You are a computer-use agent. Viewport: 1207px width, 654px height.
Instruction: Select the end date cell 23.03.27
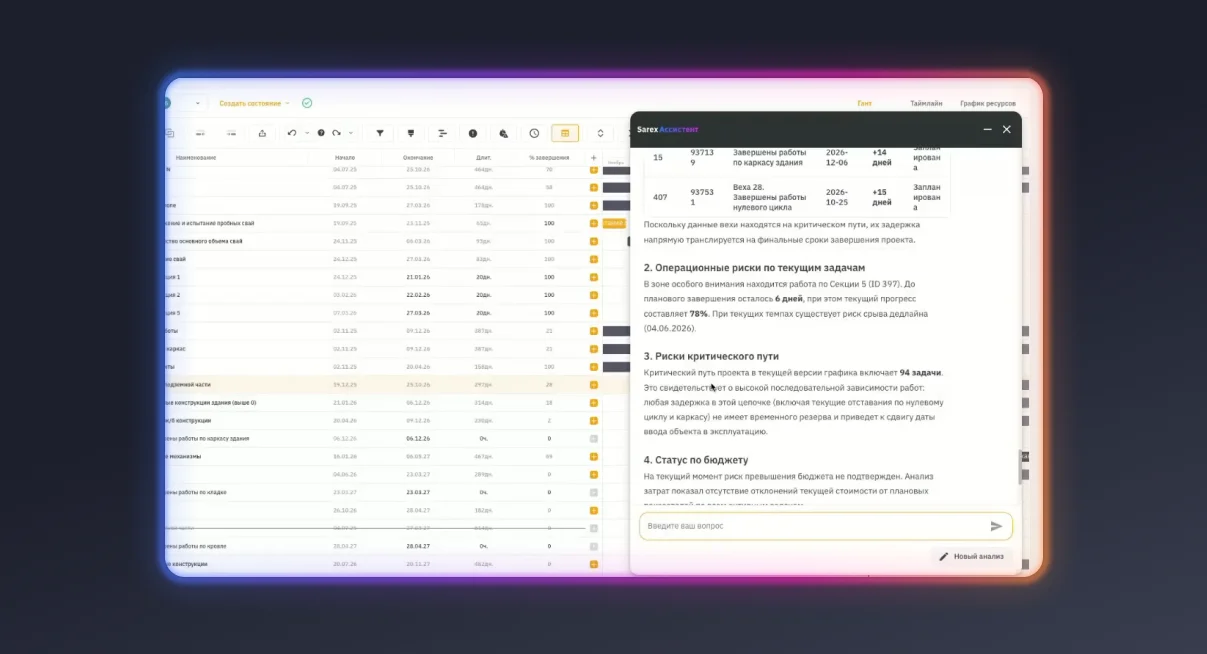click(x=417, y=492)
